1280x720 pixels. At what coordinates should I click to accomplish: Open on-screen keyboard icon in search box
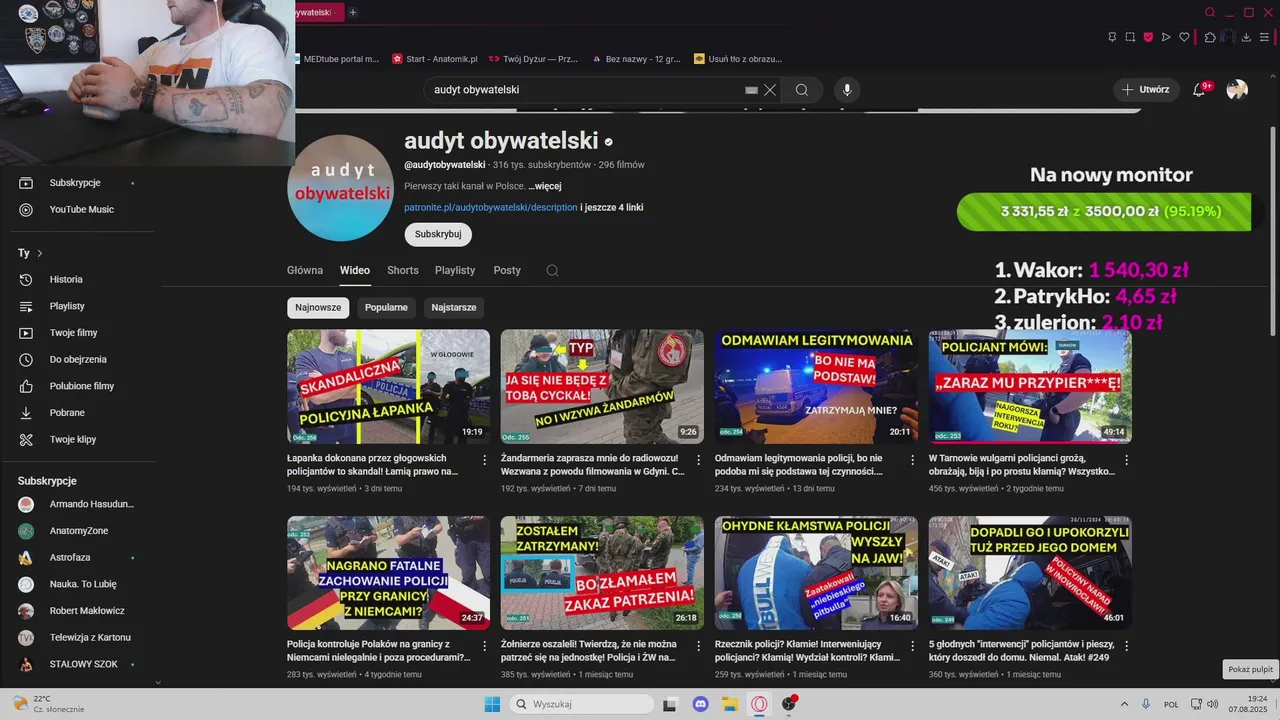tap(752, 89)
